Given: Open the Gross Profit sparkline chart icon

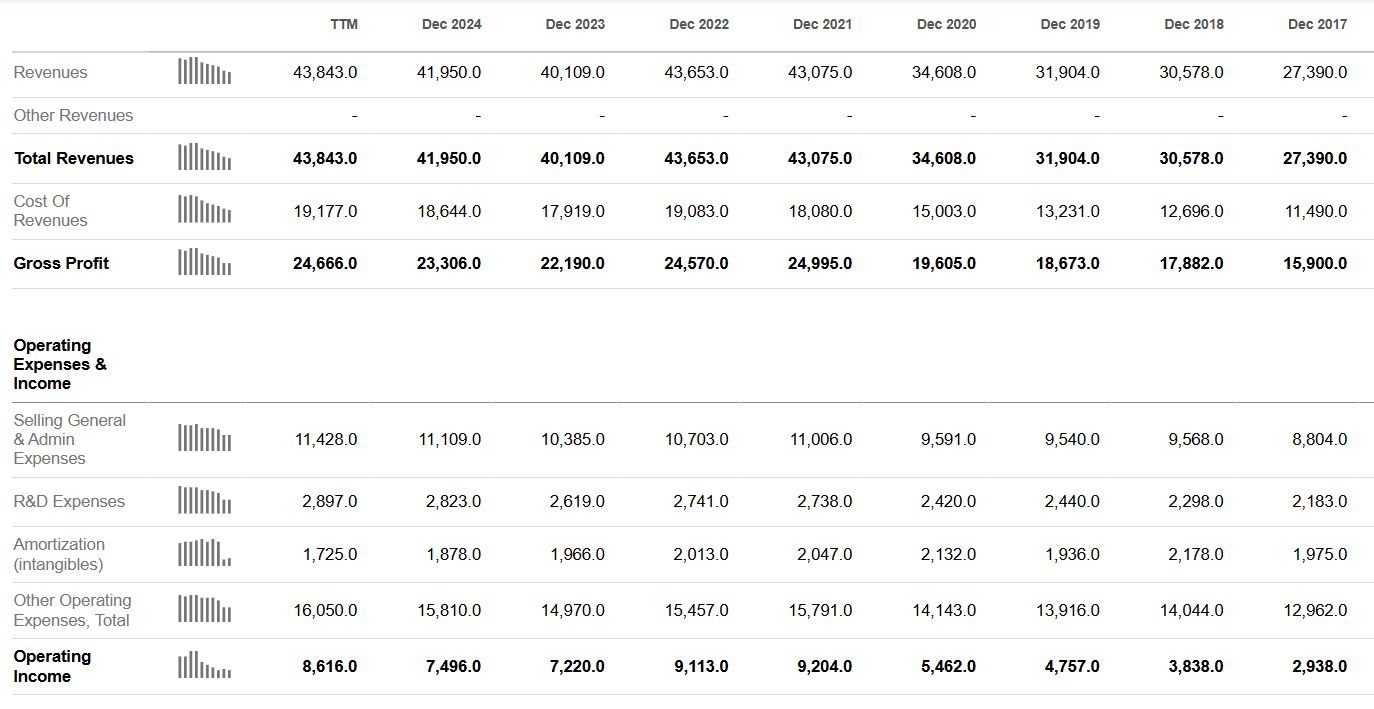Looking at the screenshot, I should (x=204, y=262).
